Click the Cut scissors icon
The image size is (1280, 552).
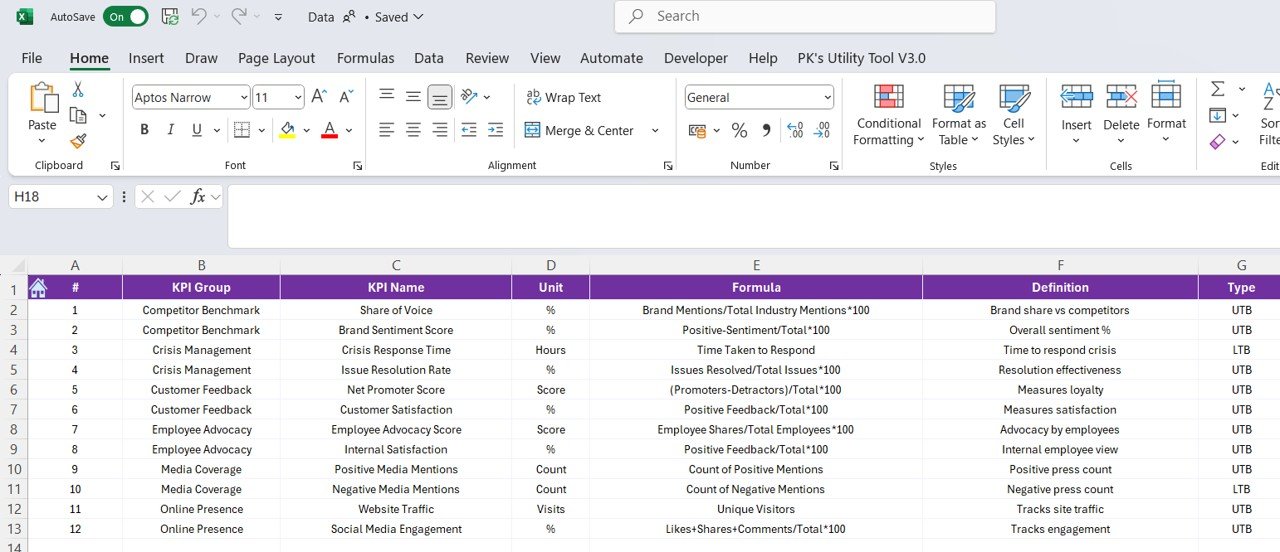tap(78, 90)
